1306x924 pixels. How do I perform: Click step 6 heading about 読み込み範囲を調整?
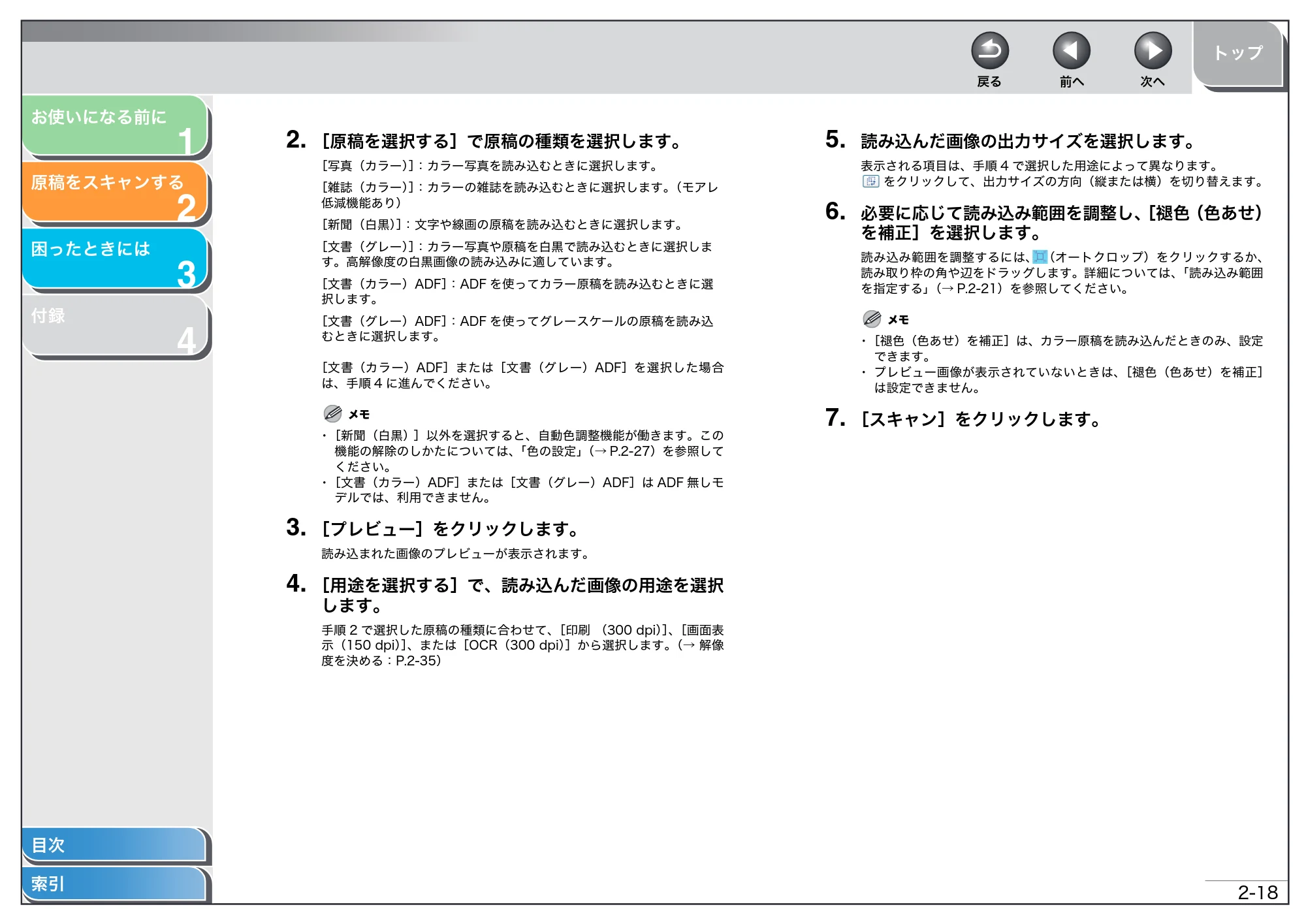click(x=1062, y=223)
